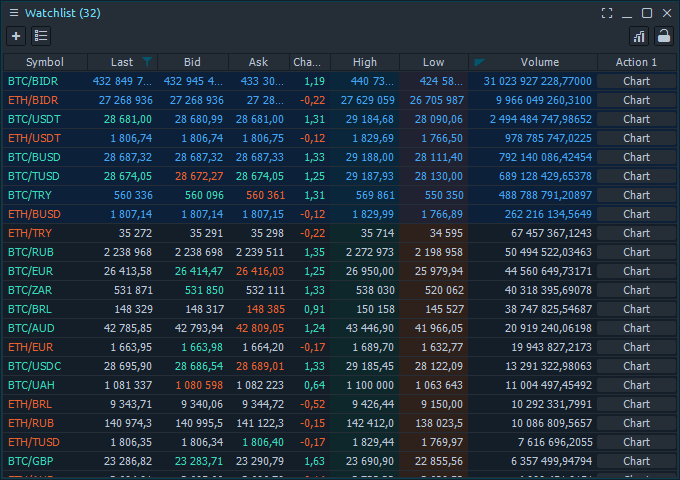The image size is (680, 480).
Task: Open Chart for ETH/TUSD
Action: pos(636,442)
